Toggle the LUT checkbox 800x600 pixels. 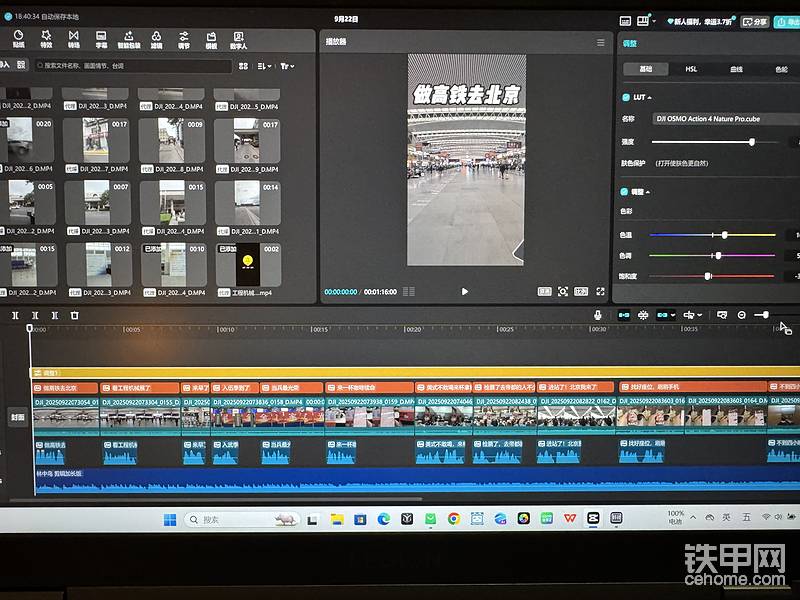click(626, 97)
